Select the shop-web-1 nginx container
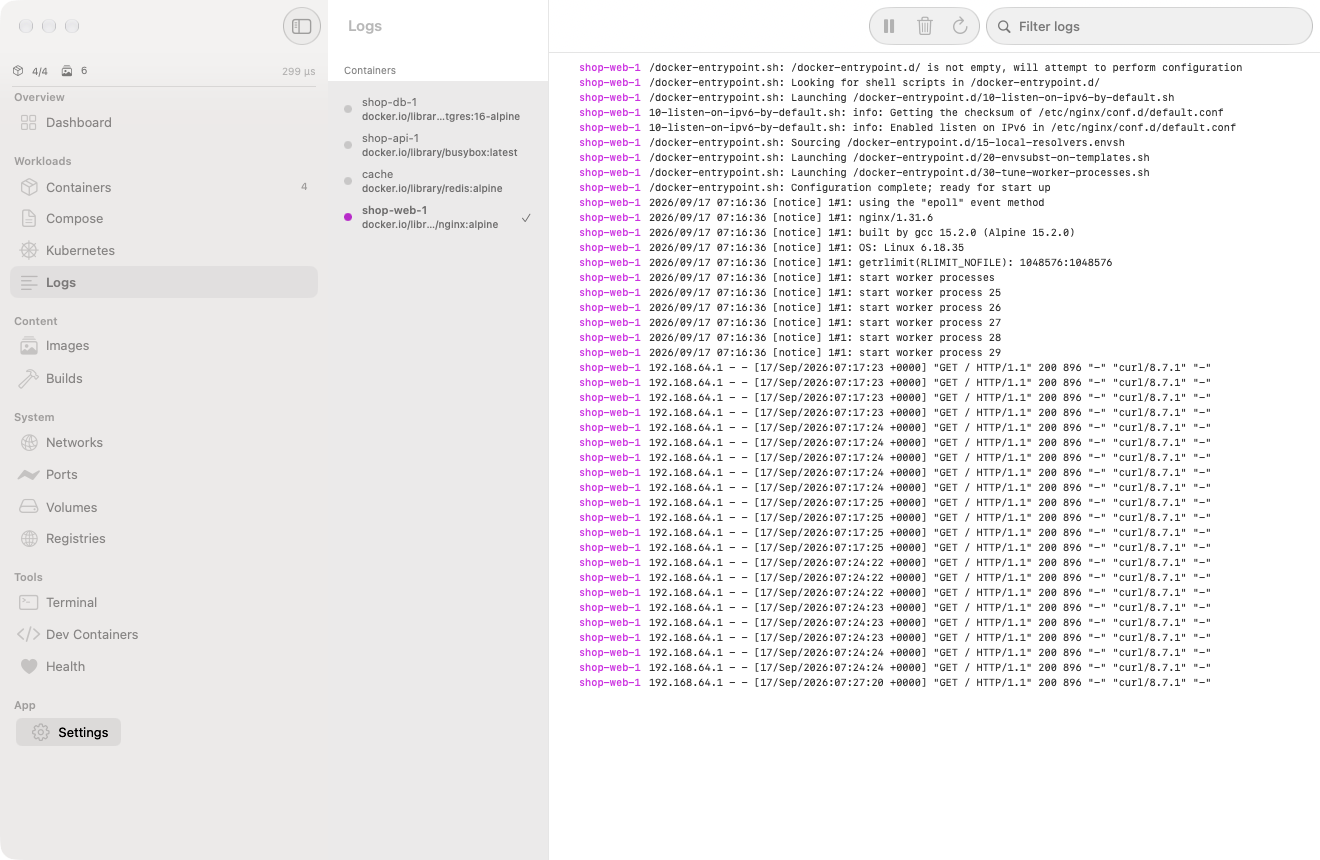The height and width of the screenshot is (860, 1320). coord(438,217)
